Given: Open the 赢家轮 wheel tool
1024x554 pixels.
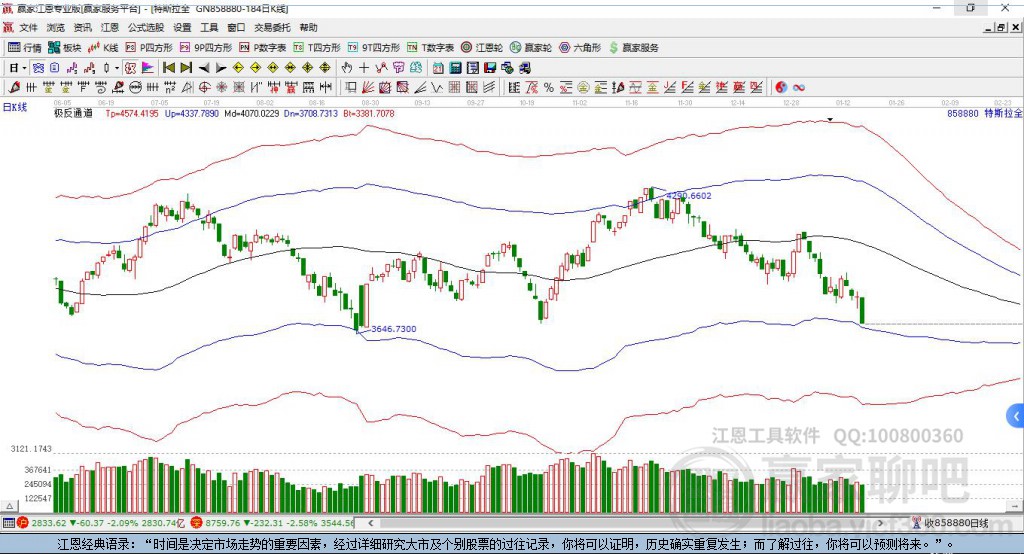Looking at the screenshot, I should tap(530, 48).
